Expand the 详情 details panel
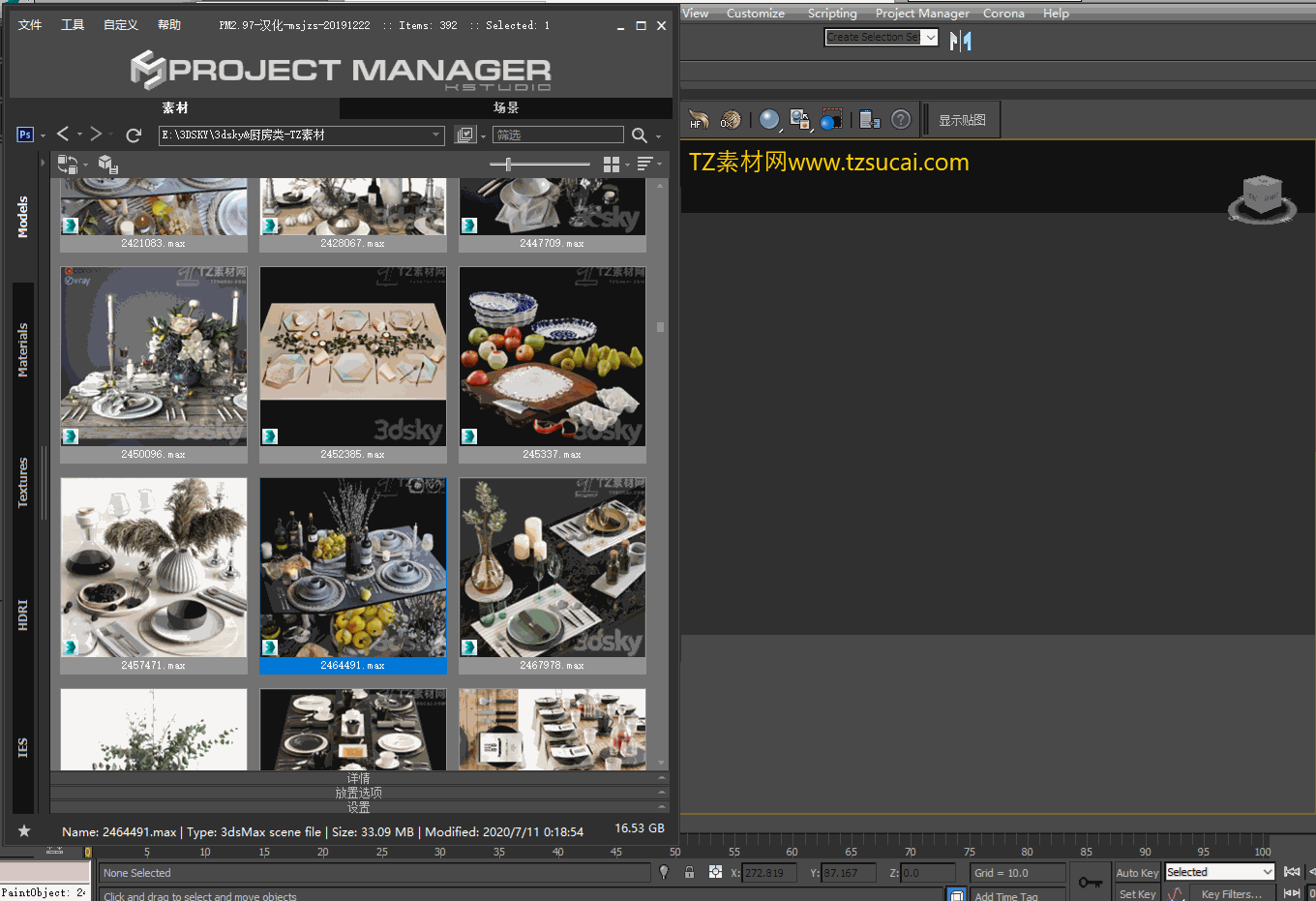The height and width of the screenshot is (901, 1316). 358,778
